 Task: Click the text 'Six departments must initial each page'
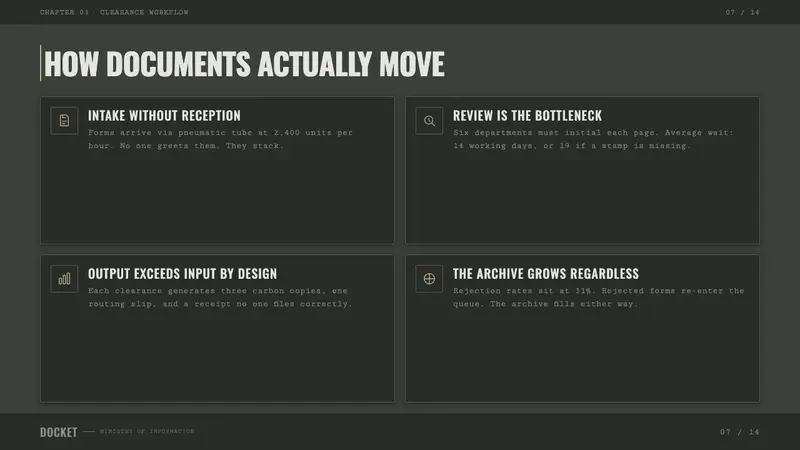(x=556, y=133)
